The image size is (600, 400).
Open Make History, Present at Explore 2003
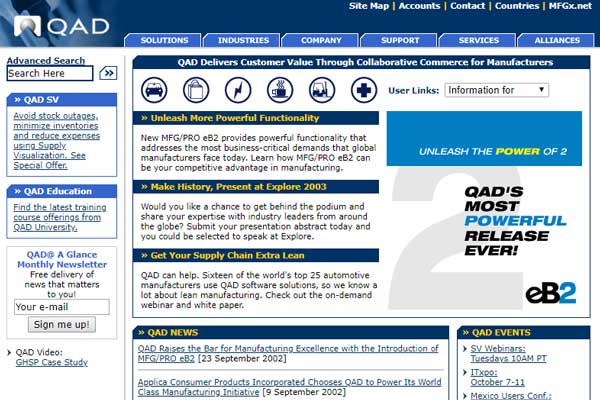pos(256,187)
